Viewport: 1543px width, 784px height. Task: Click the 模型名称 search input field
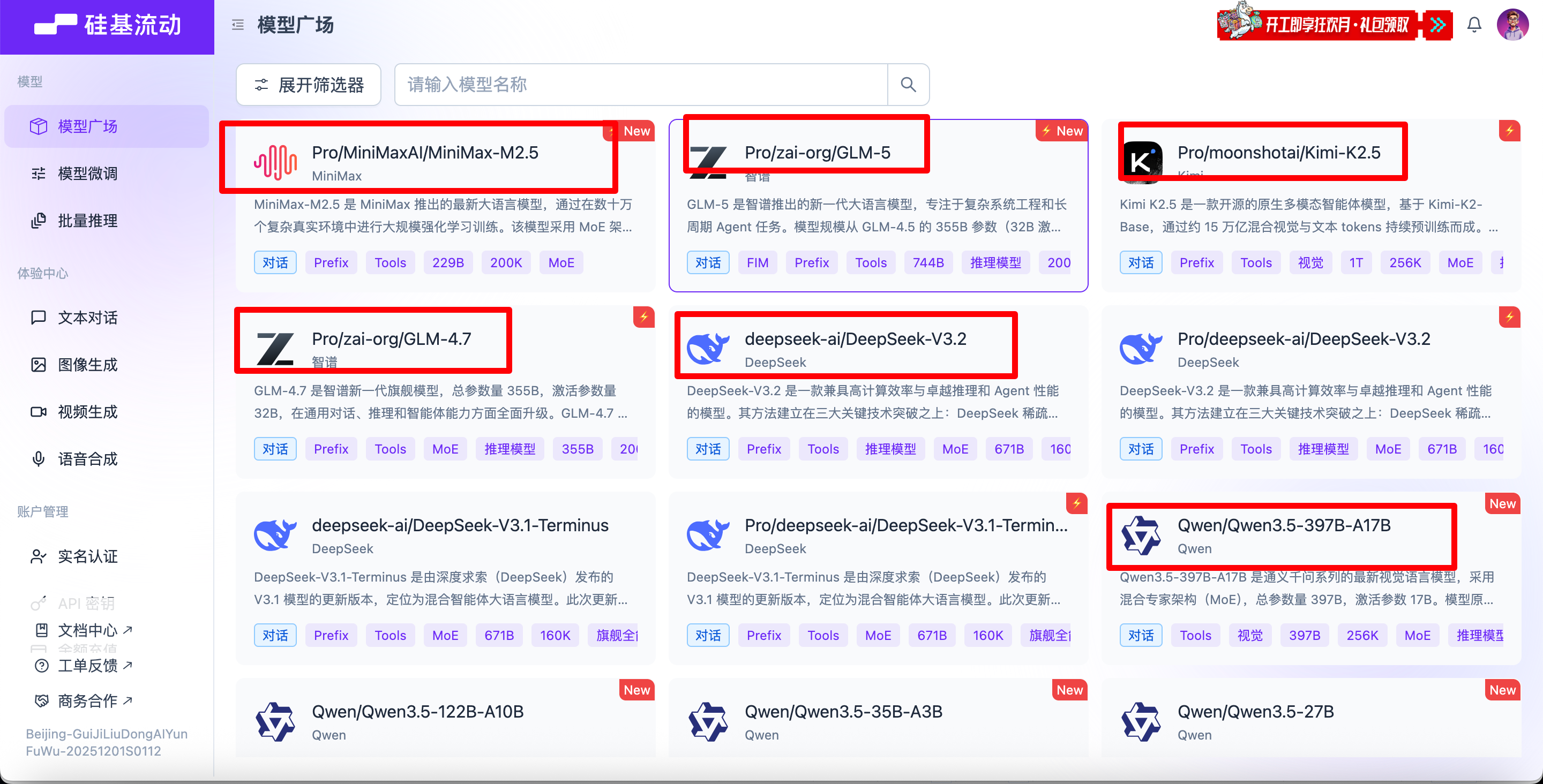[x=641, y=85]
